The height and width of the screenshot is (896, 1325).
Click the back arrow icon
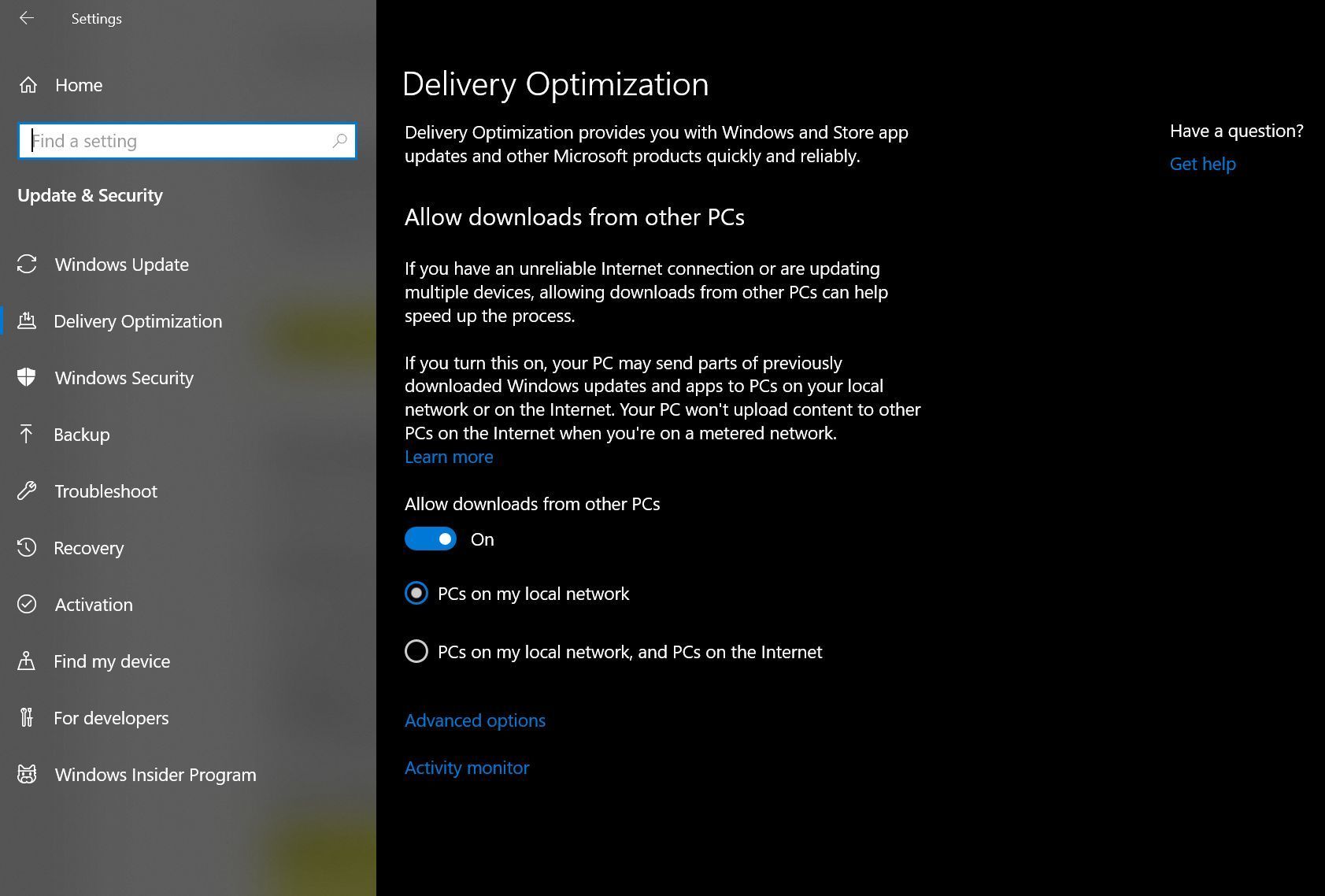(27, 18)
